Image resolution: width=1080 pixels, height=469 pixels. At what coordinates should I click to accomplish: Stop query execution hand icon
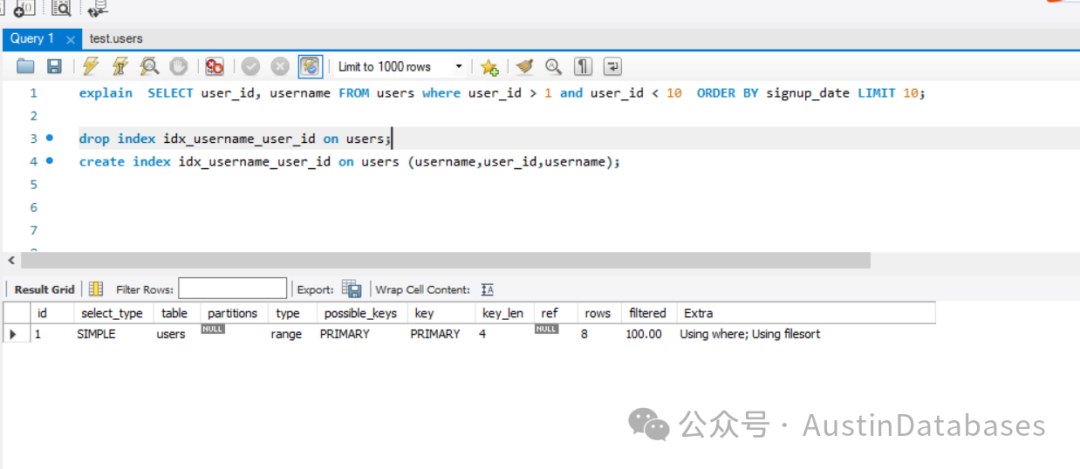click(x=178, y=66)
